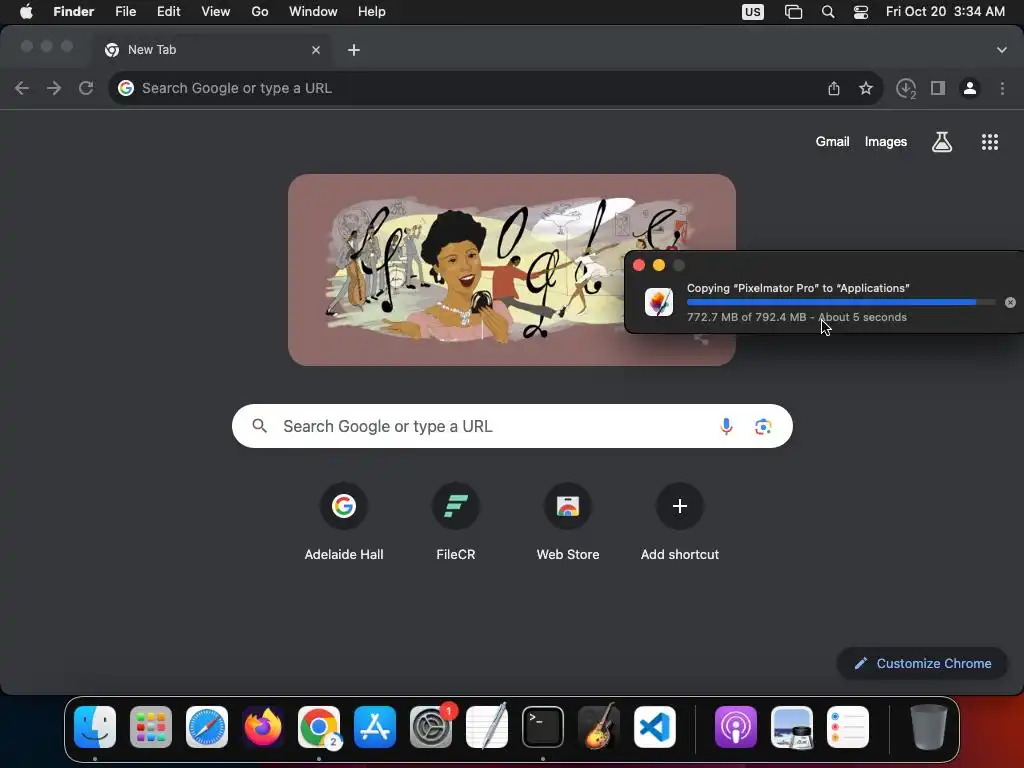Open the US input source menu

[x=752, y=12]
